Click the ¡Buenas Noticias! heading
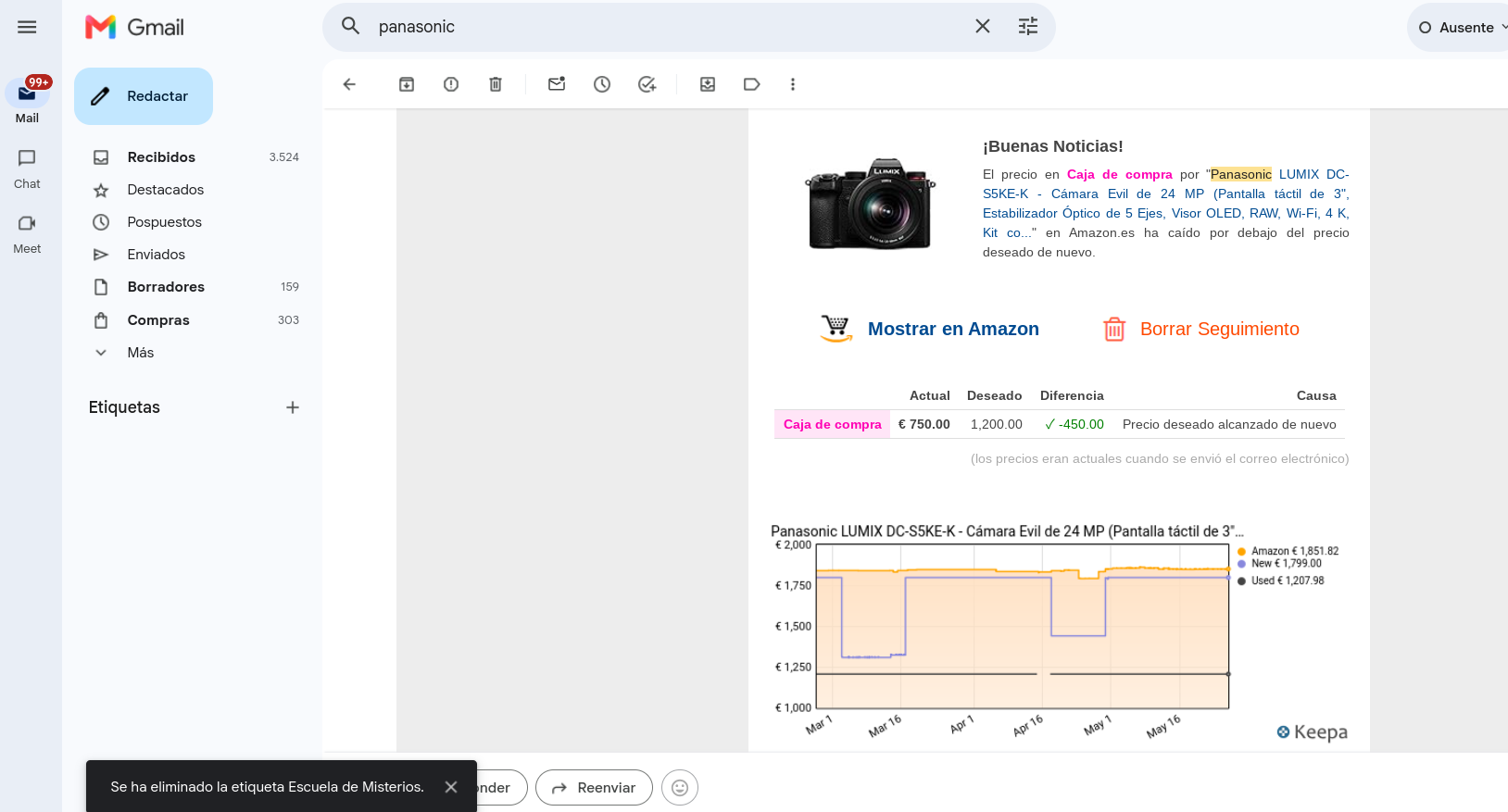The height and width of the screenshot is (812, 1508). [x=1053, y=146]
